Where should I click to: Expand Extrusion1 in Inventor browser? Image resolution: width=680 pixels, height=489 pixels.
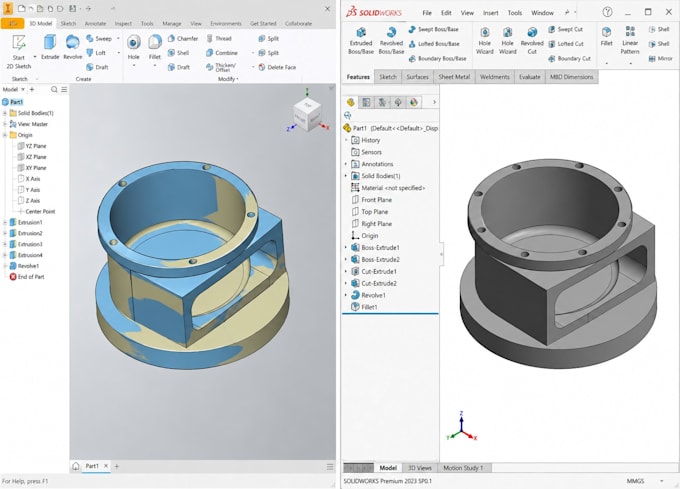tap(5, 222)
